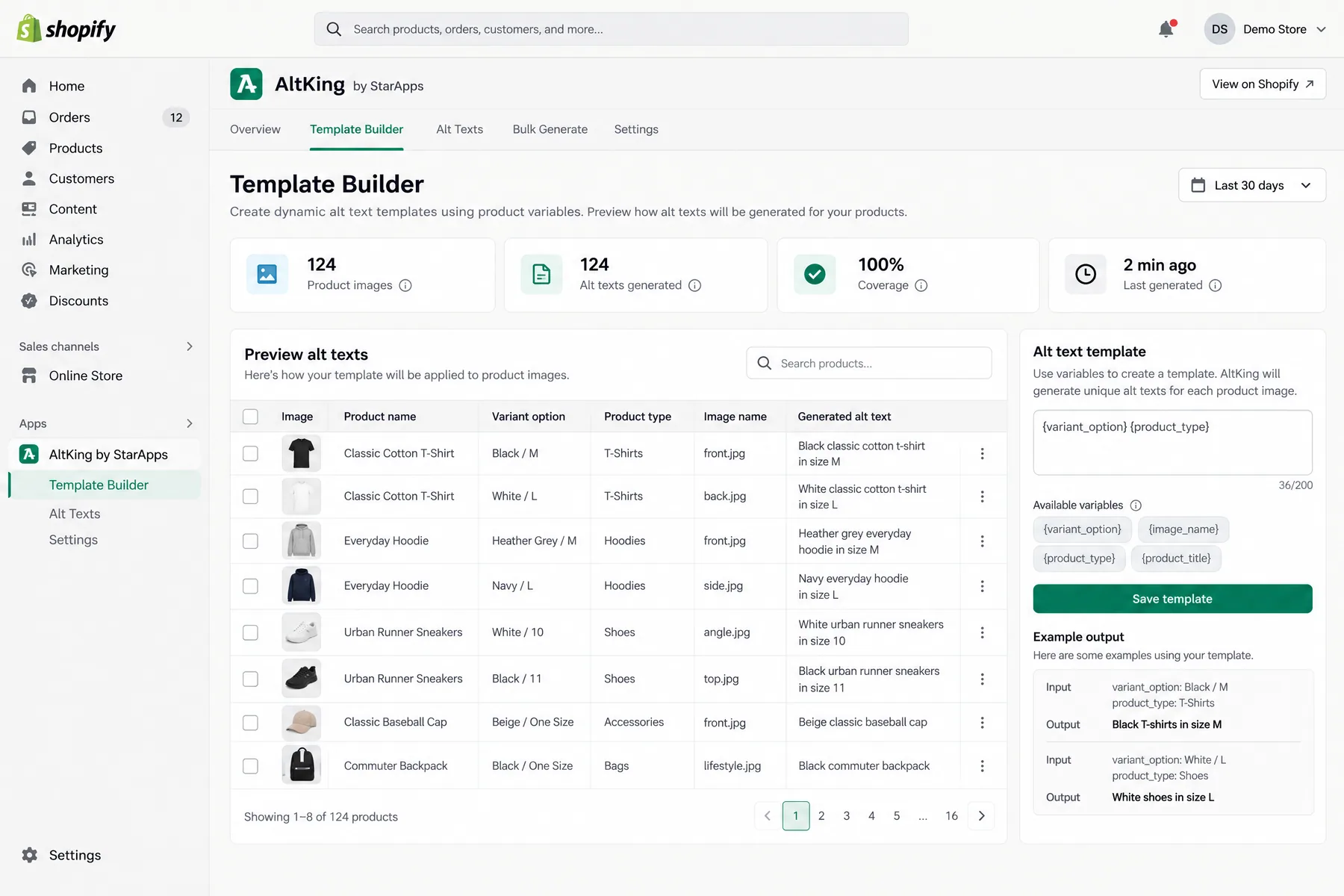The height and width of the screenshot is (896, 1344).
Task: Open row menu for Commuter Backpack
Action: coord(982,766)
